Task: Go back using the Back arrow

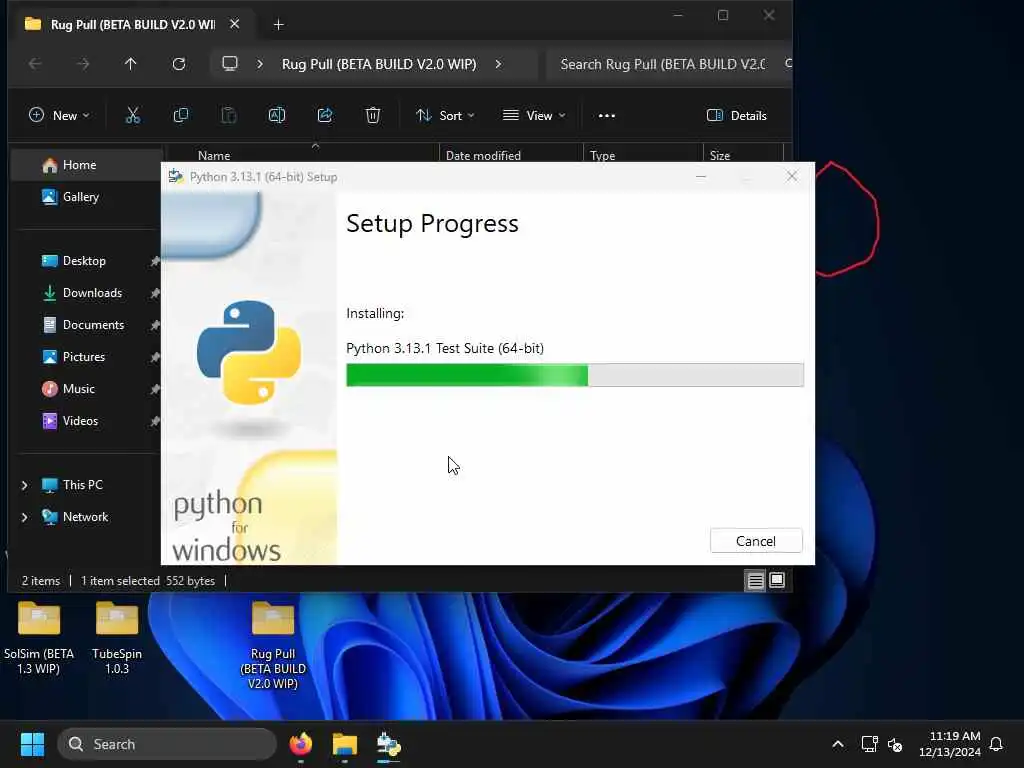Action: tap(35, 64)
